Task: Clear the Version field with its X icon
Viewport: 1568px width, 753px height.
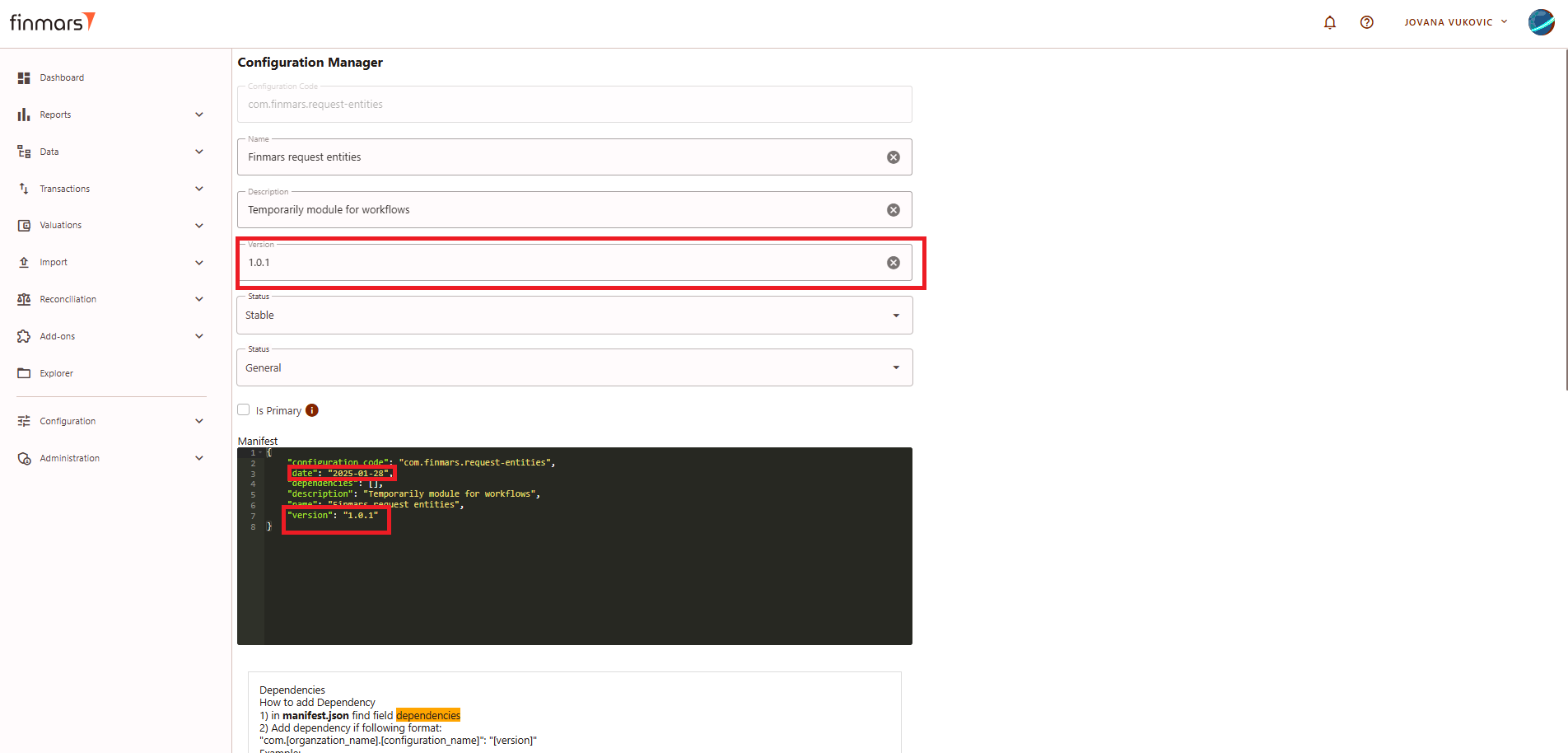Action: [894, 263]
